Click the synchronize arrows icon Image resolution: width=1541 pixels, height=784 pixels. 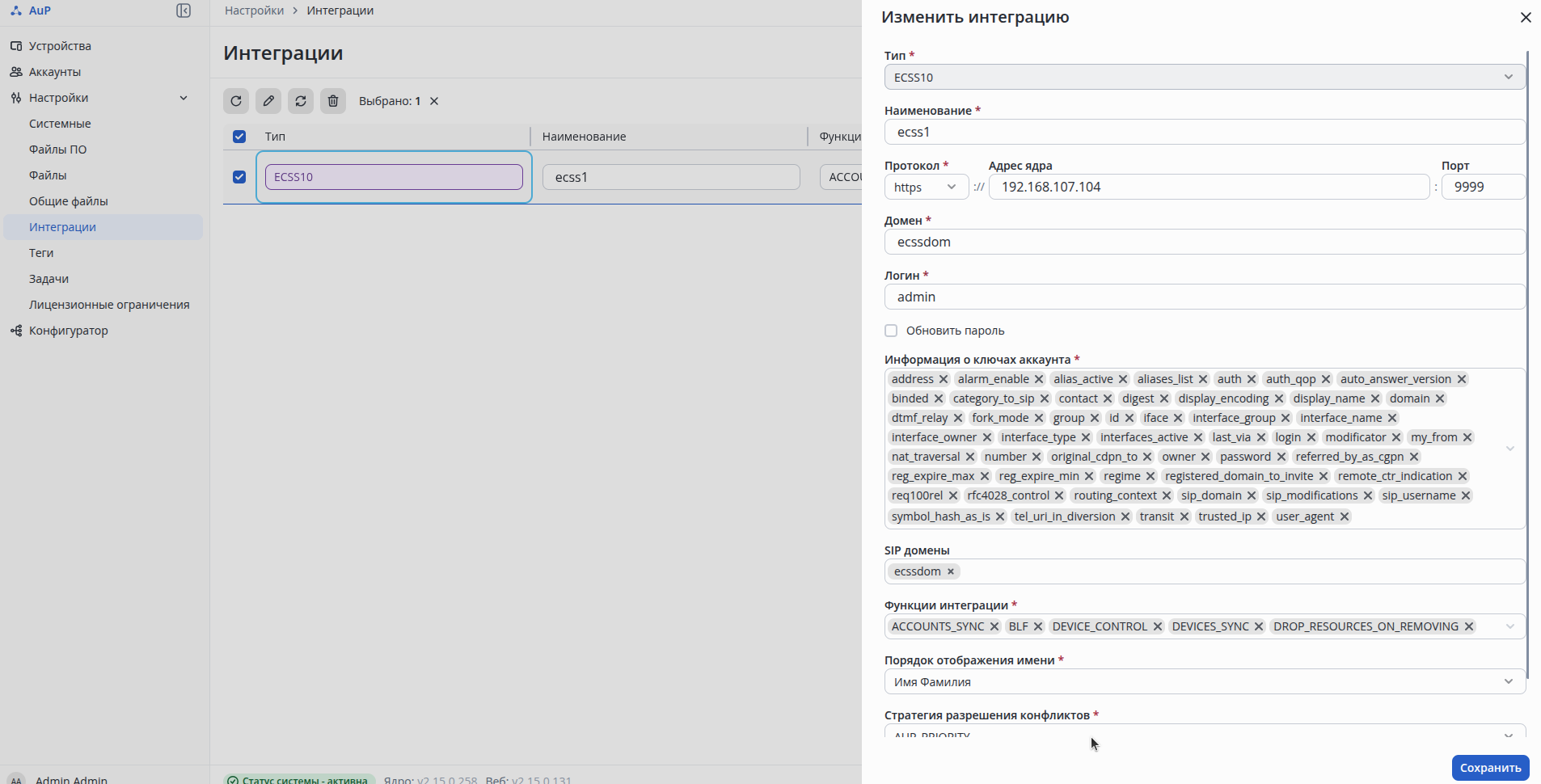301,101
